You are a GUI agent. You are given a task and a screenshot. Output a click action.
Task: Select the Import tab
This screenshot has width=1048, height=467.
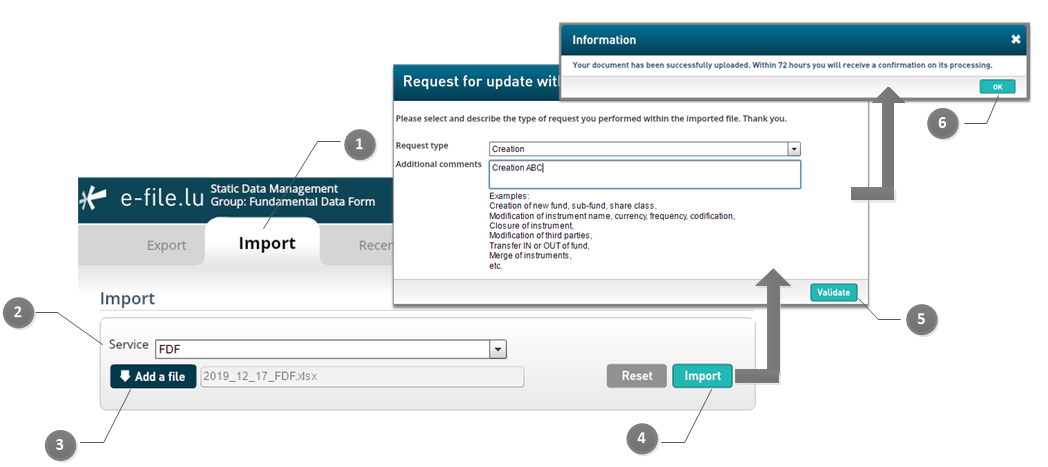pyautogui.click(x=266, y=243)
